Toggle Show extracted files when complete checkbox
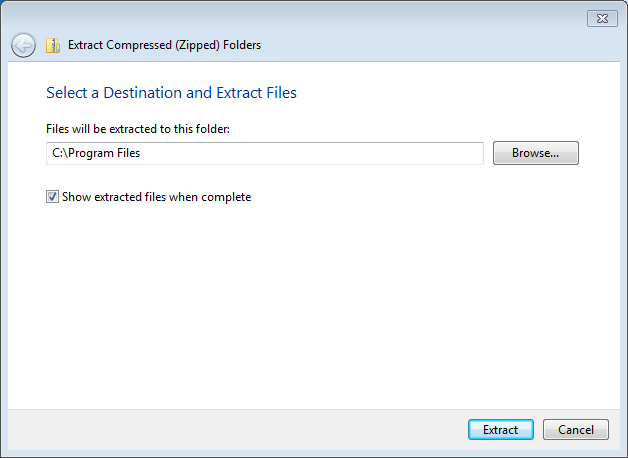Viewport: 628px width, 458px height. (x=52, y=197)
